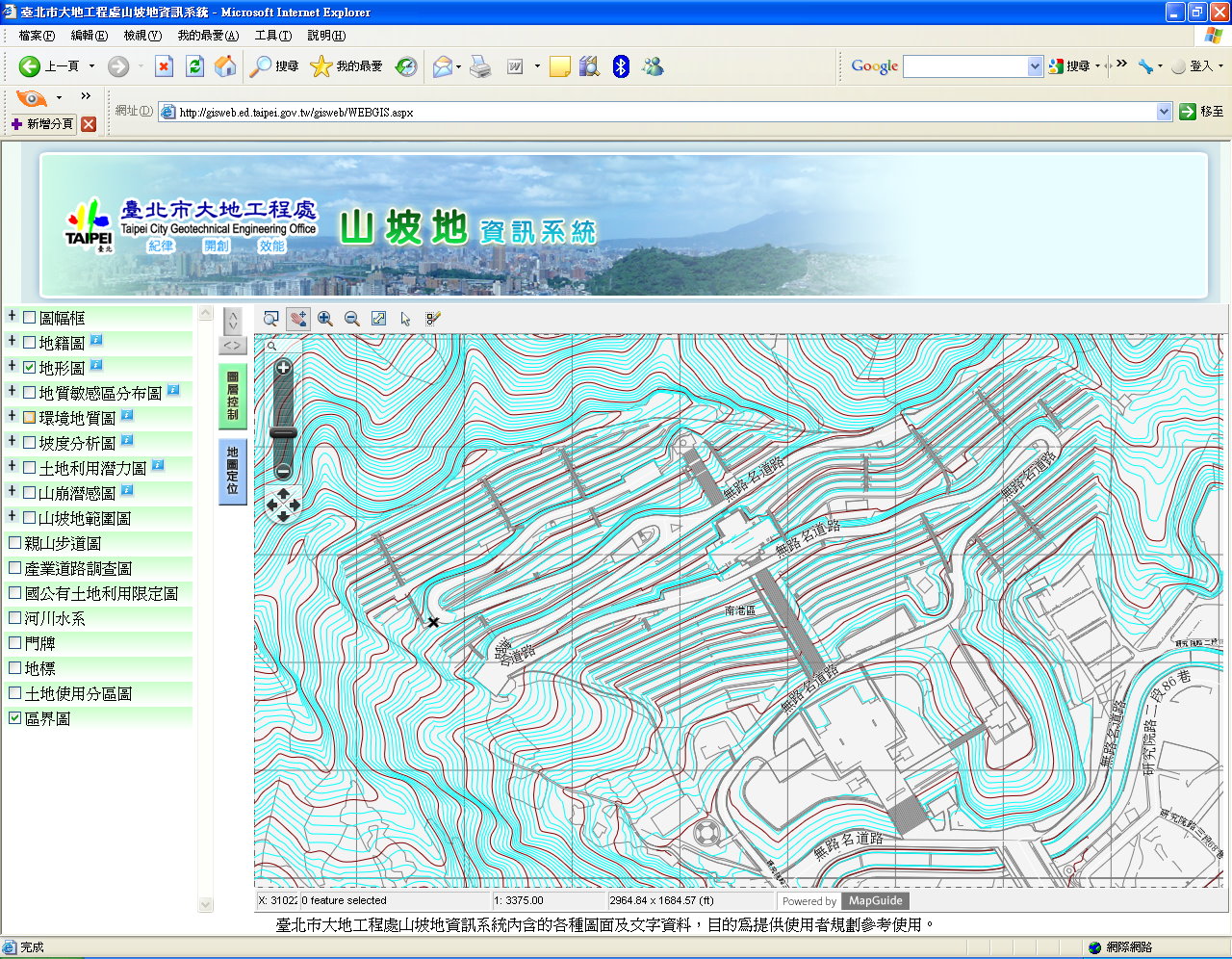Click the minus button below zoom slider
Viewport: 1232px width, 959px height.
pyautogui.click(x=283, y=472)
